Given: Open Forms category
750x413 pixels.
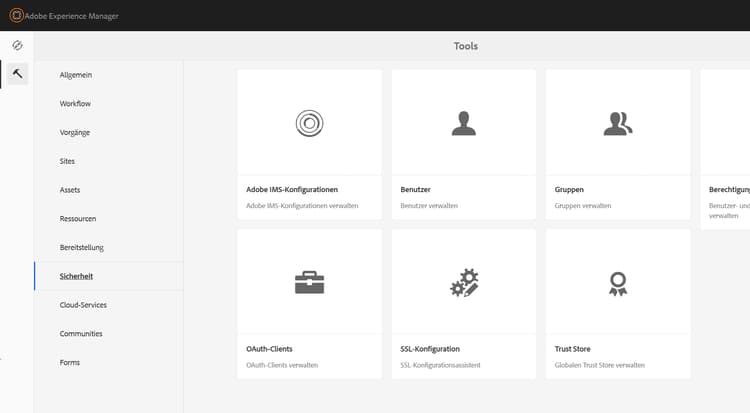Looking at the screenshot, I should tap(69, 362).
